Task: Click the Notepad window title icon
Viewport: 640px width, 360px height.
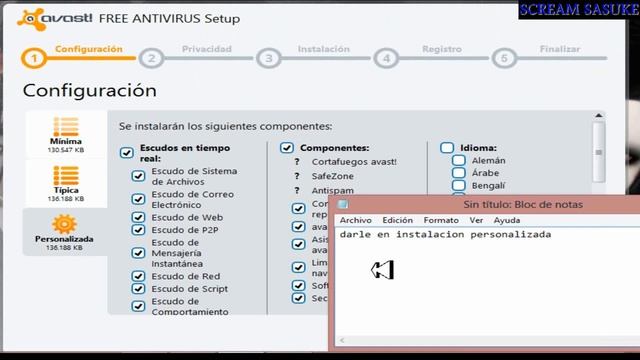Action: [x=343, y=204]
